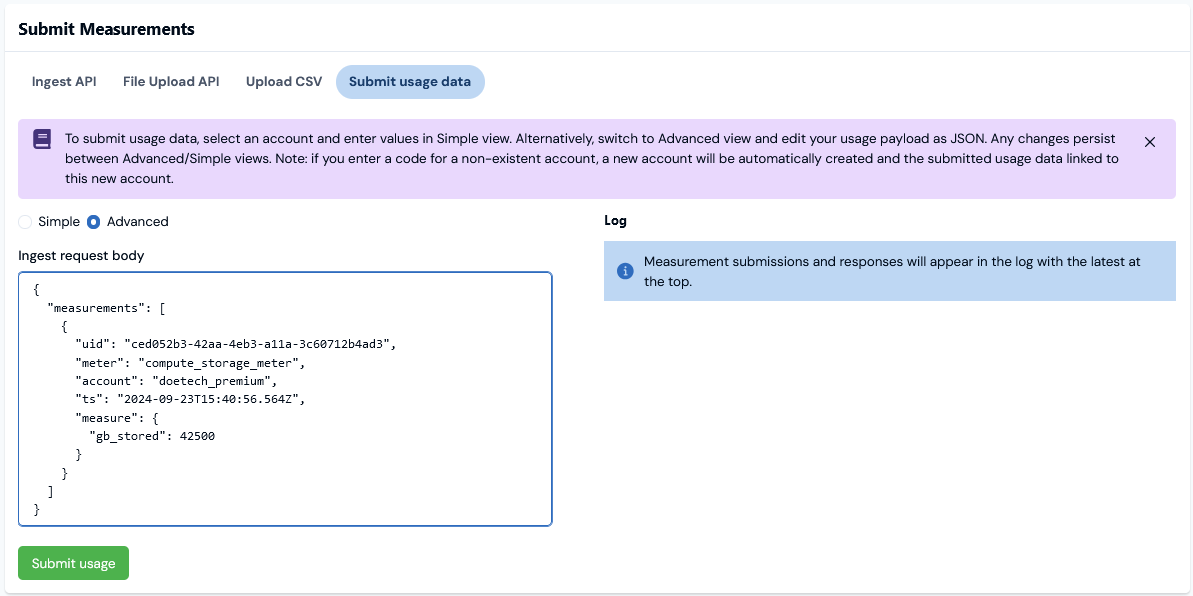Open the Ingest API tab
The width and height of the screenshot is (1193, 596).
coord(64,81)
